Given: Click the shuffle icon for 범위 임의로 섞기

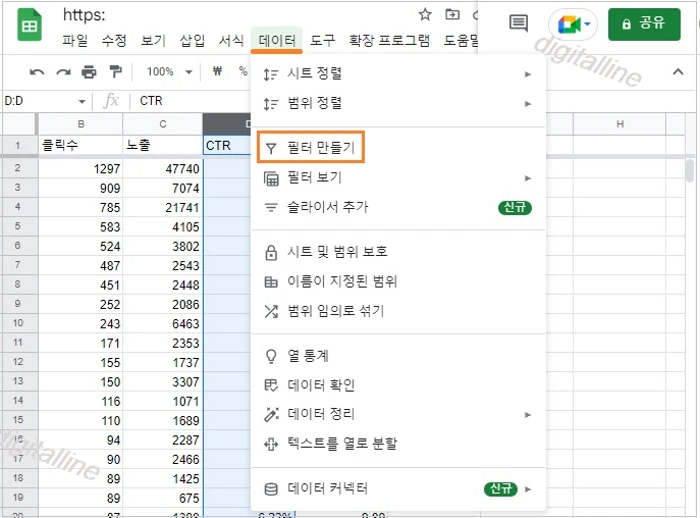Looking at the screenshot, I should [x=271, y=311].
